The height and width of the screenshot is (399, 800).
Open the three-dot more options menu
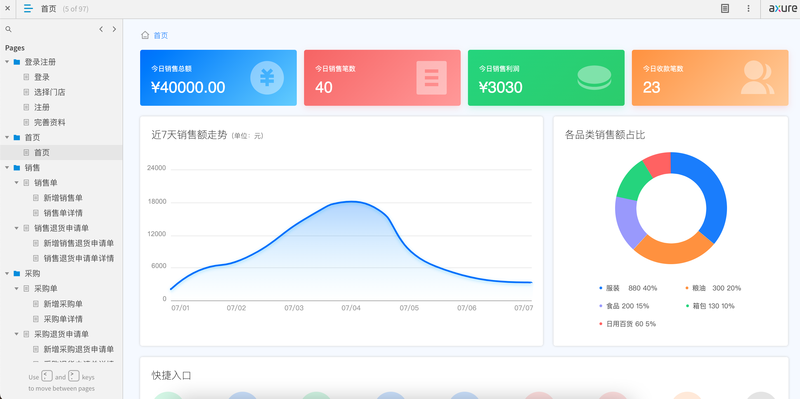748,8
